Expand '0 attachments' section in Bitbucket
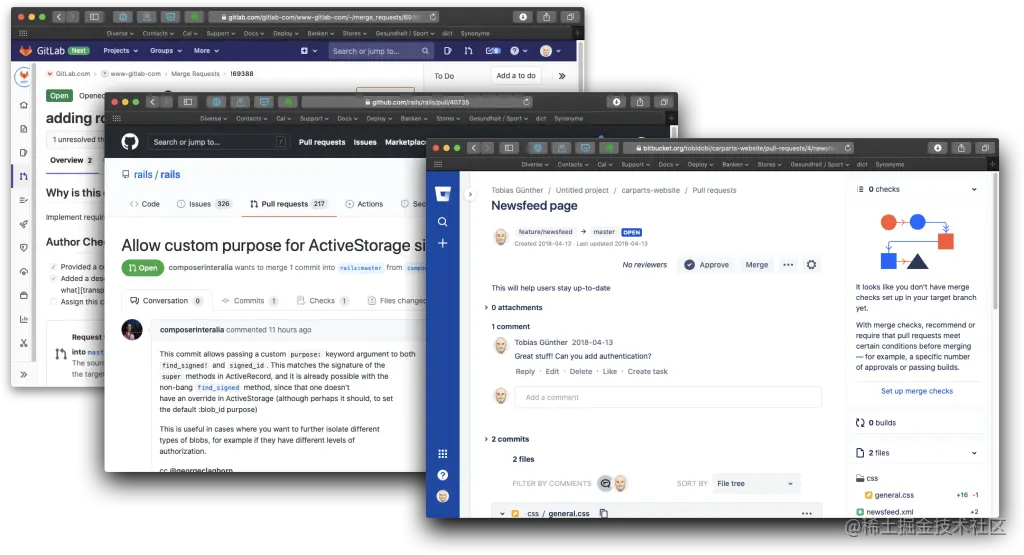This screenshot has width=1024, height=555. pos(513,308)
